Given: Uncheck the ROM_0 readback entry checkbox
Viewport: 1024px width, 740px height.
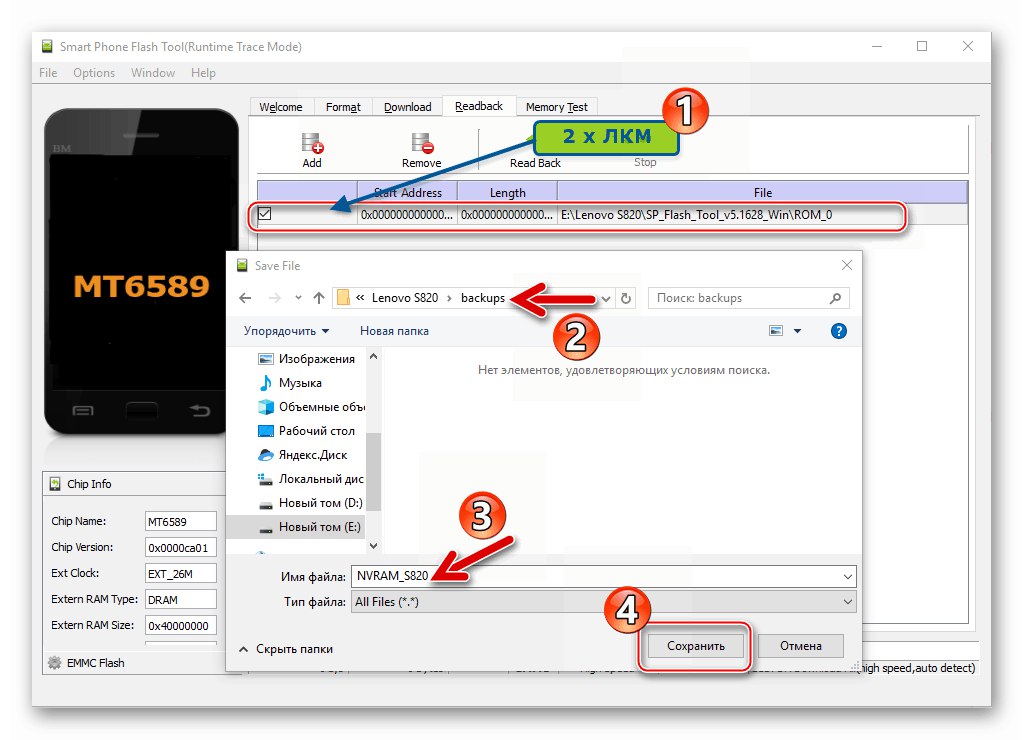Looking at the screenshot, I should tap(264, 214).
